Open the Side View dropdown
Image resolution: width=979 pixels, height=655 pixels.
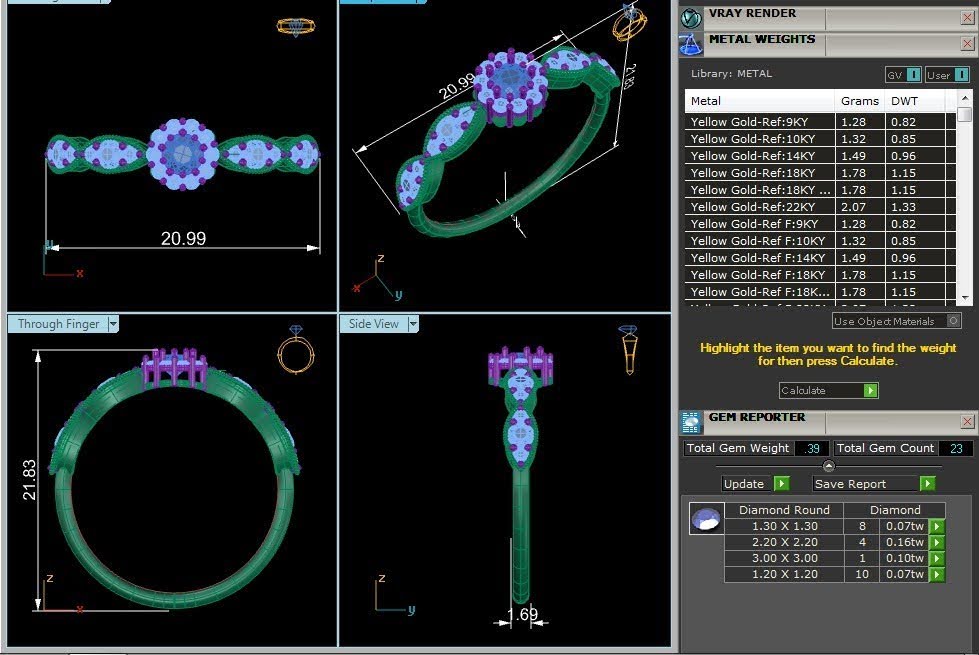(x=413, y=323)
